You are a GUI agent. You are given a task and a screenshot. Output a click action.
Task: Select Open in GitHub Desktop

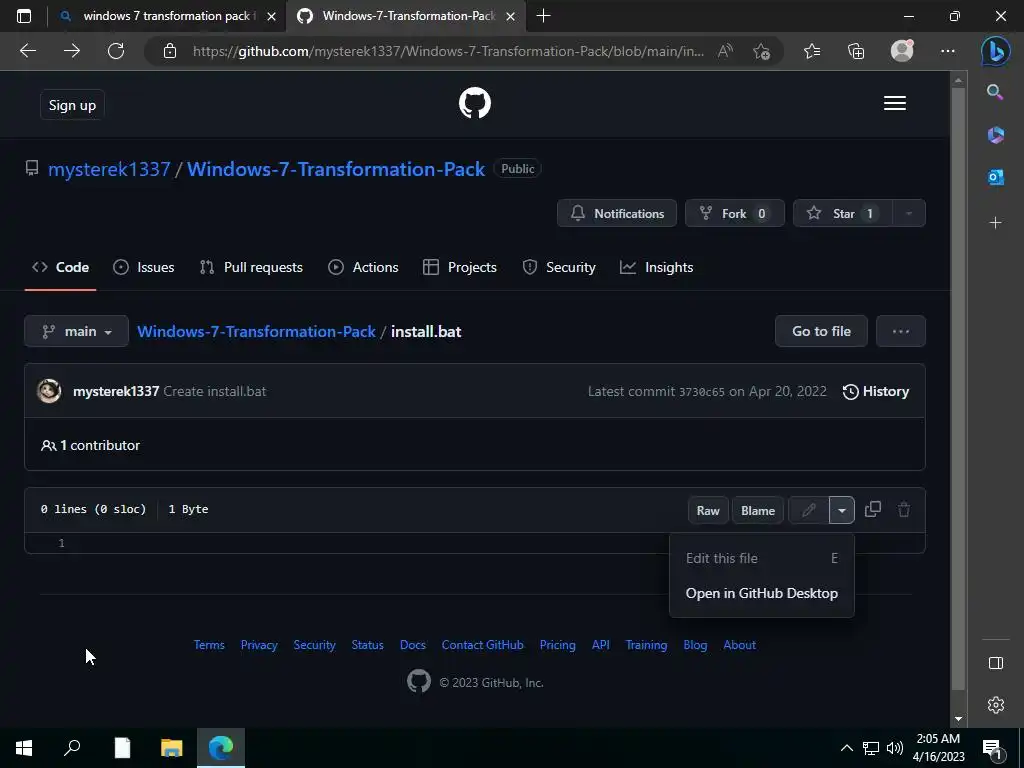click(761, 593)
